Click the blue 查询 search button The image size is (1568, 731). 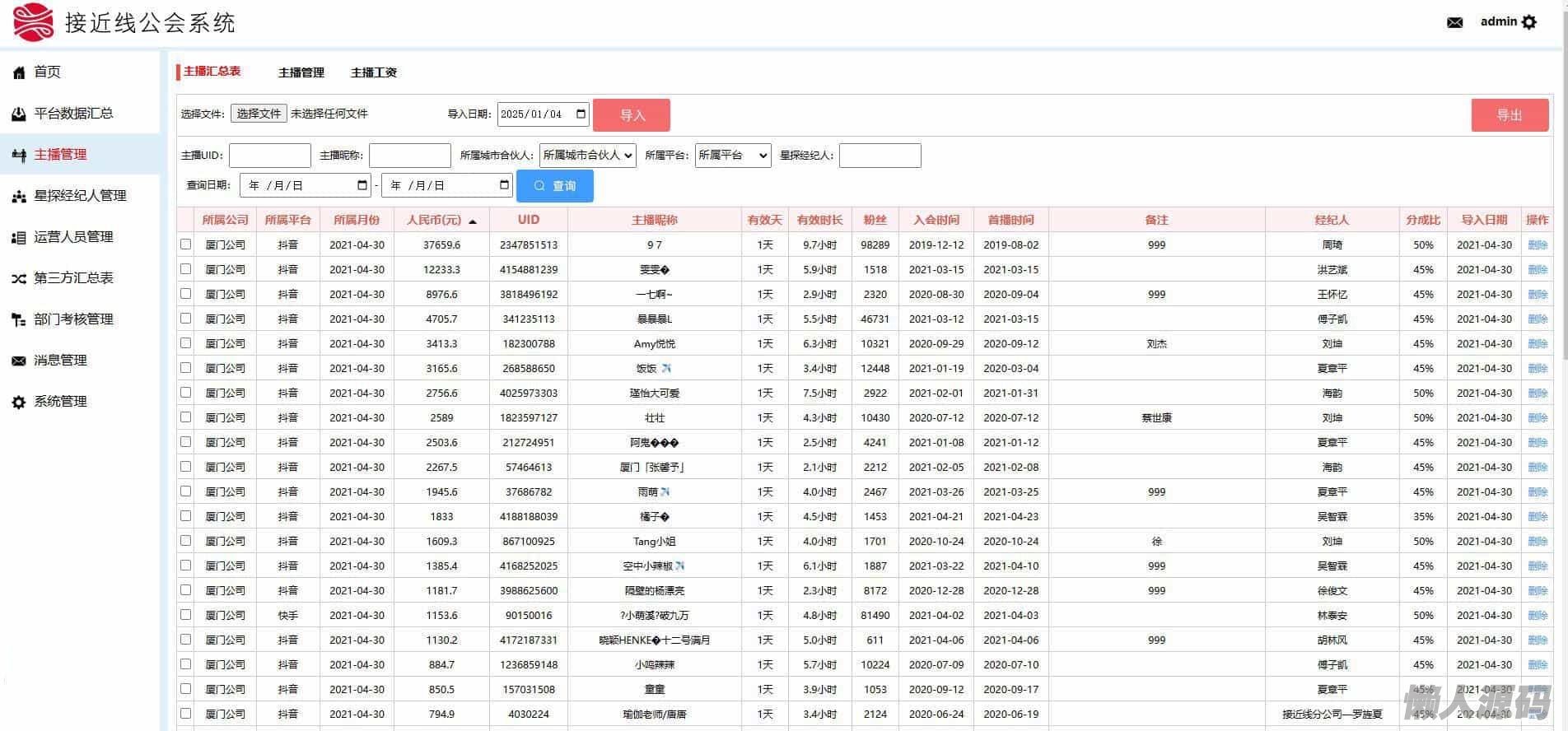point(554,186)
